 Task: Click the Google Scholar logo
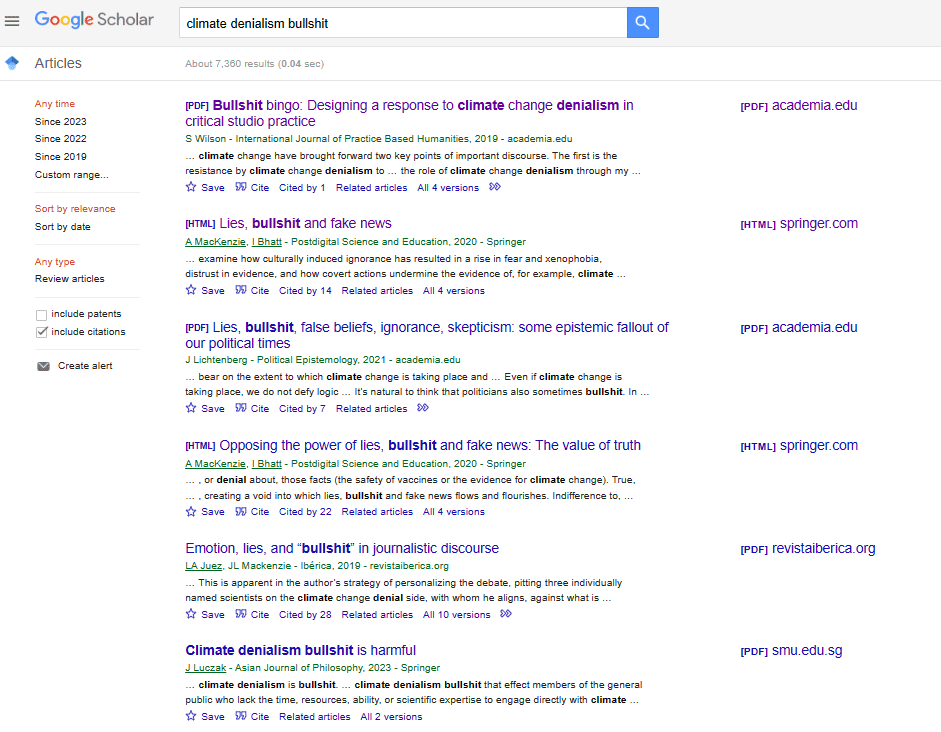pyautogui.click(x=94, y=20)
